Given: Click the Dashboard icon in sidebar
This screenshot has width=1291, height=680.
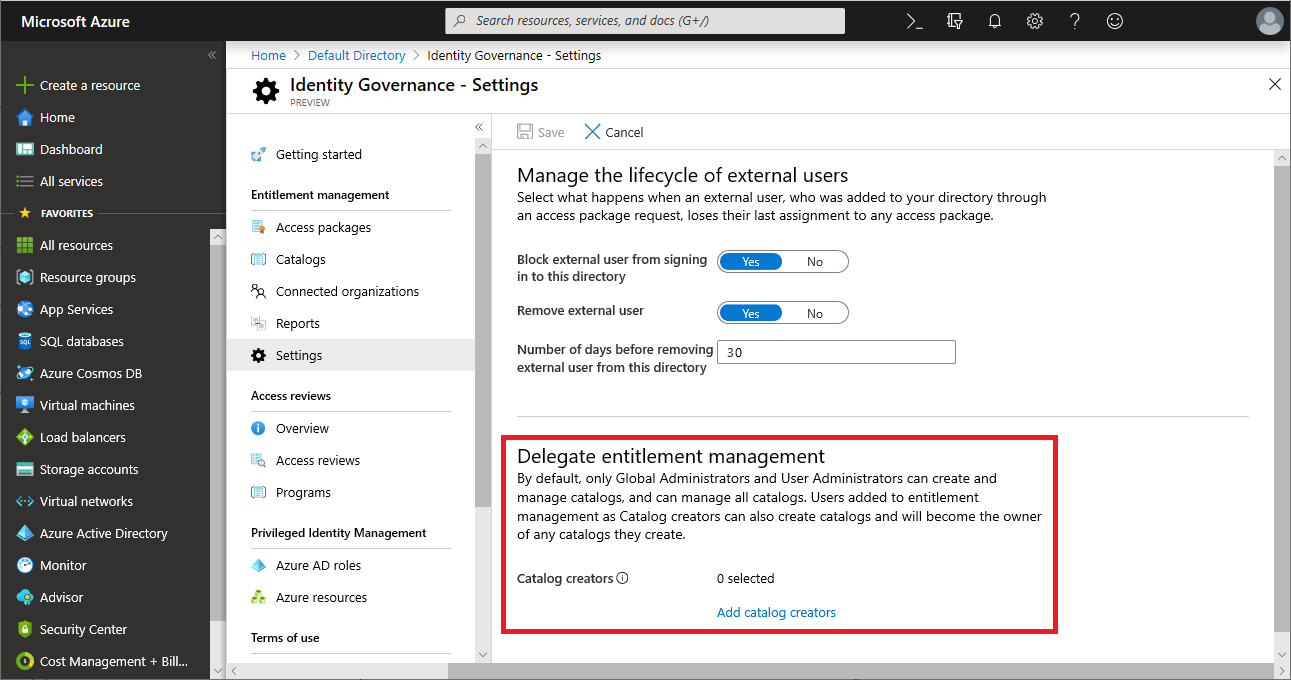Looking at the screenshot, I should coord(25,149).
